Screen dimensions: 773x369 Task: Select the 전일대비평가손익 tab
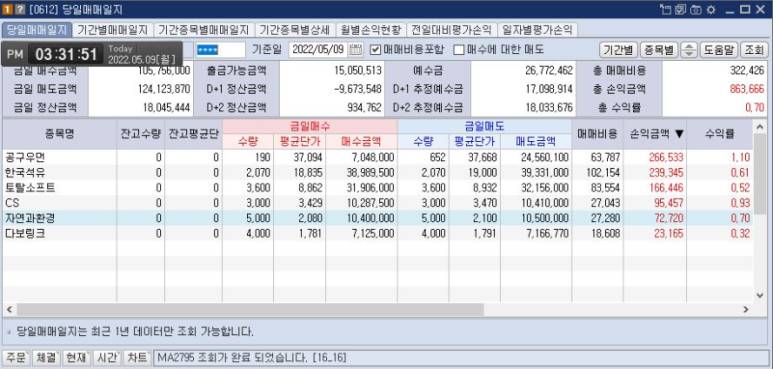coord(452,30)
